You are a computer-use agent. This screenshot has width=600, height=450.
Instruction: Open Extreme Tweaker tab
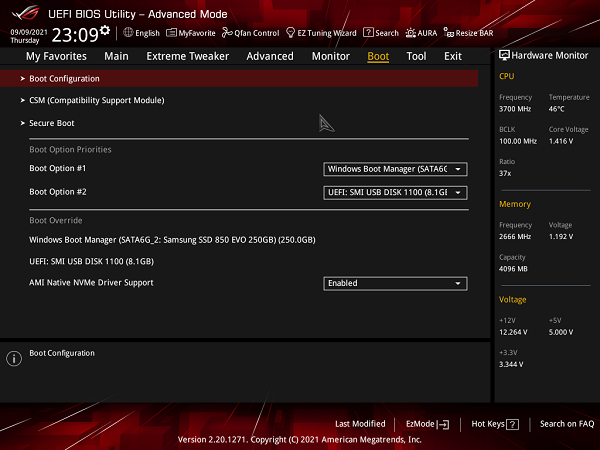coord(188,56)
